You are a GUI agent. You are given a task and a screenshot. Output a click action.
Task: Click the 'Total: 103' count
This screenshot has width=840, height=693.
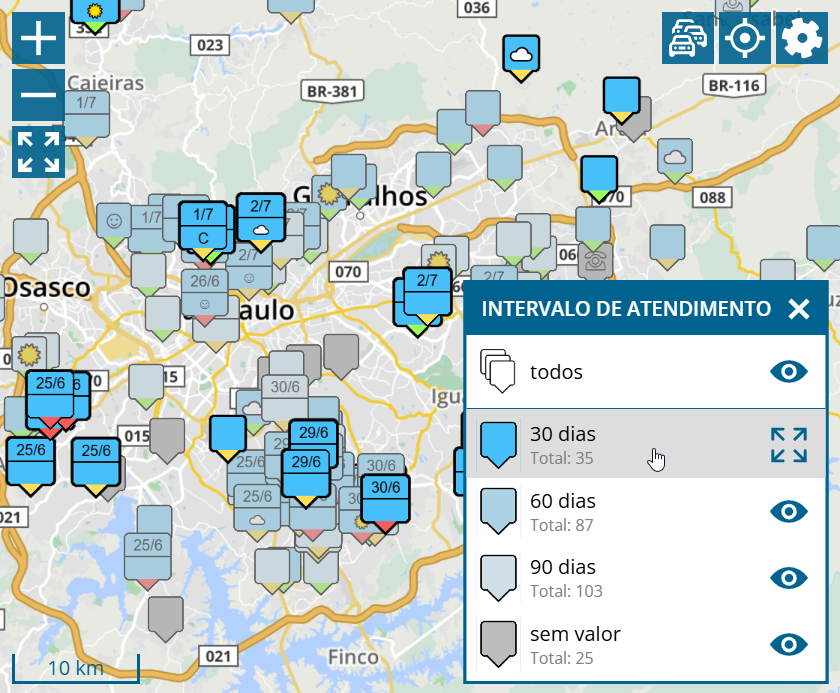(566, 591)
